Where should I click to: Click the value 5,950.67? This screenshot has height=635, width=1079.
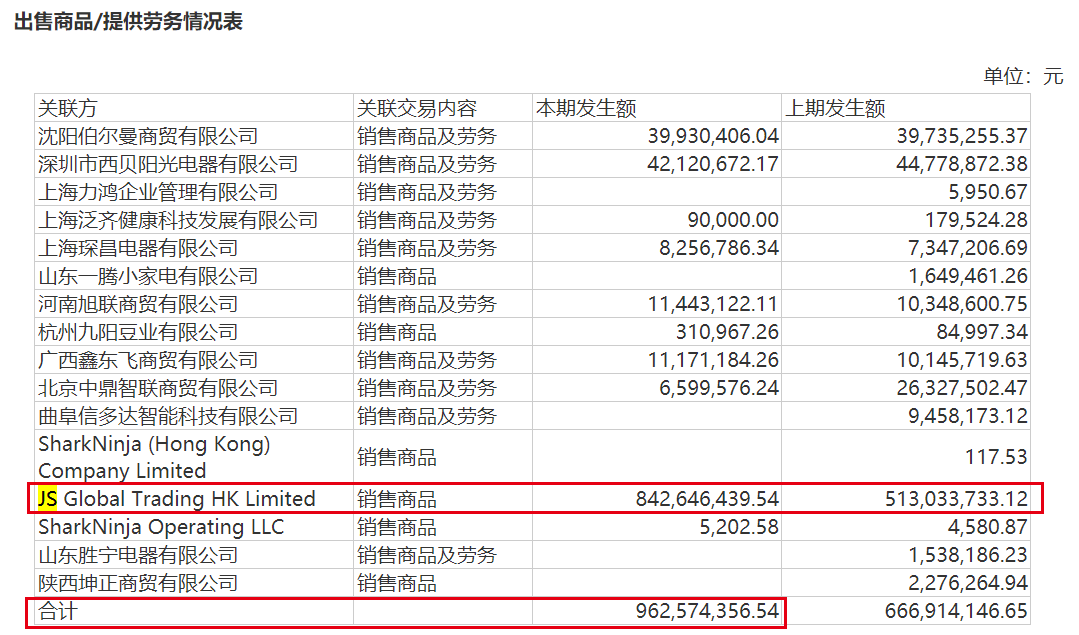988,192
